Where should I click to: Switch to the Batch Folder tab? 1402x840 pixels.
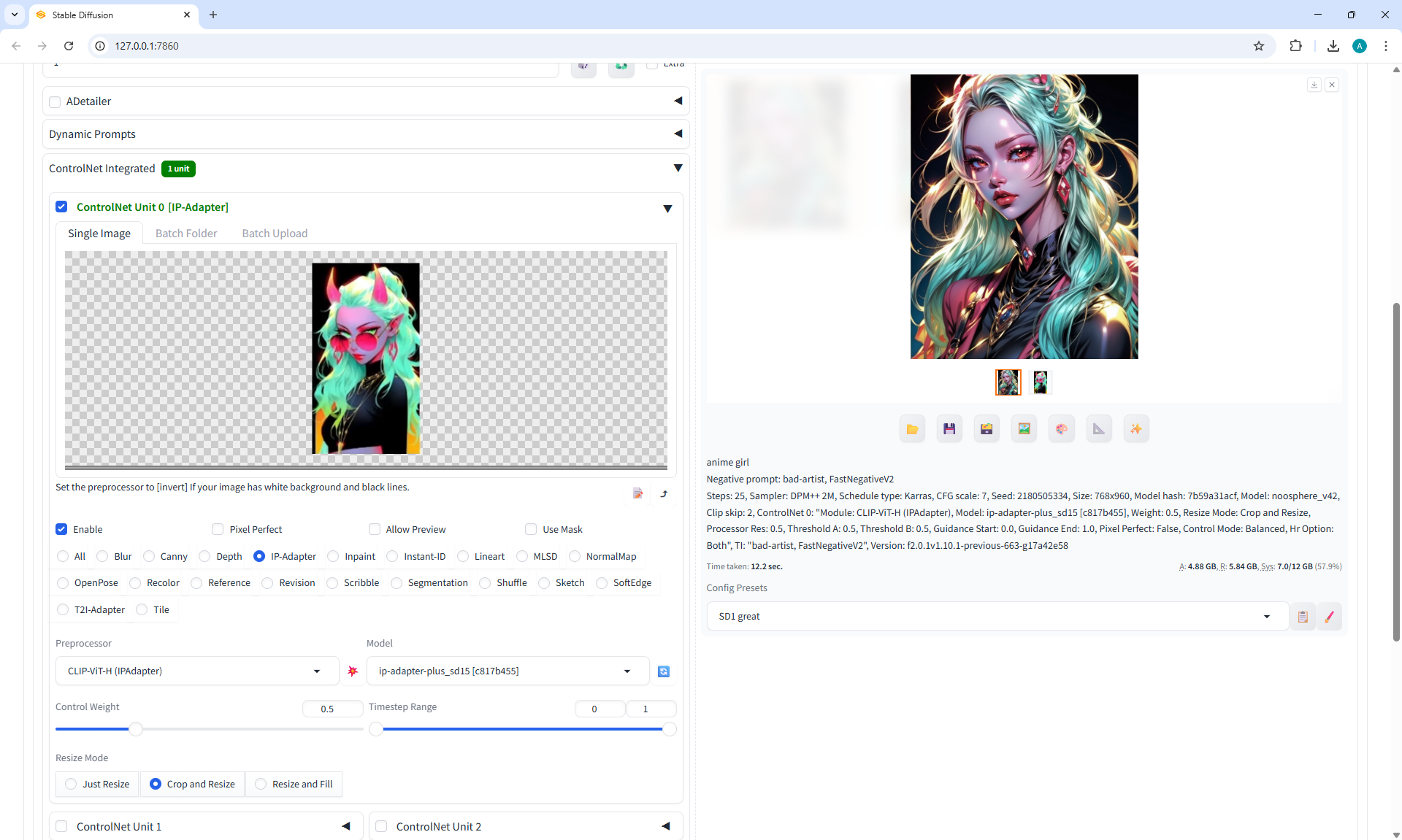point(186,234)
